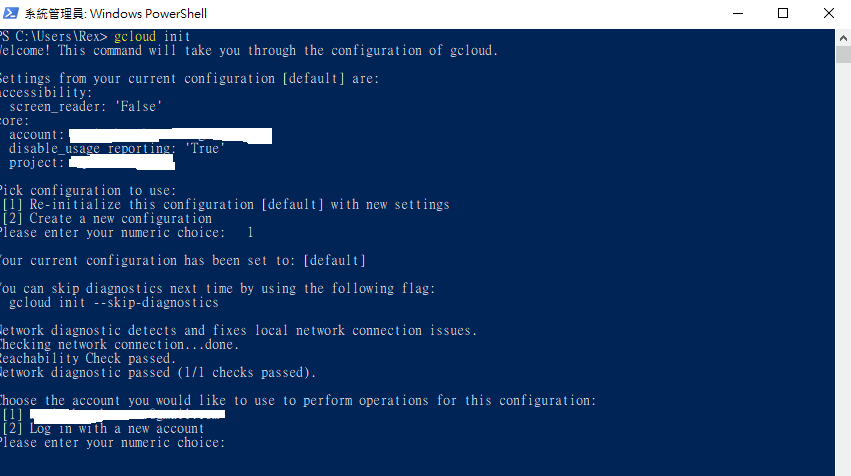Click the scrollbar up arrow
Viewport: 851px width, 476px height.
tap(843, 38)
